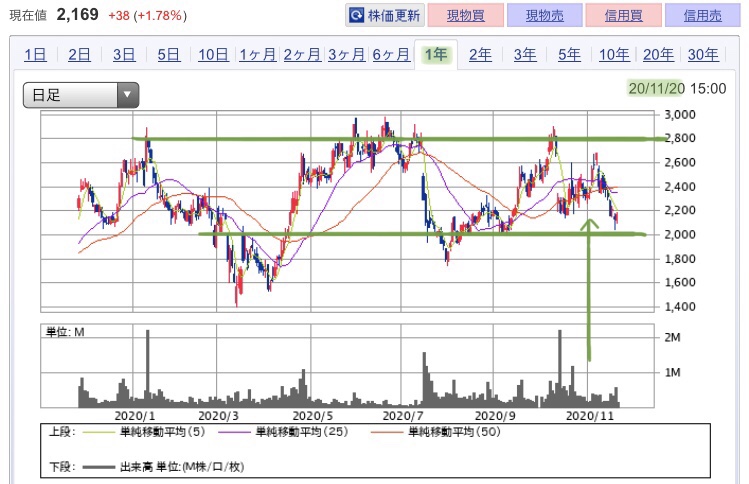Click the 1,400 price axis label
The width and height of the screenshot is (749, 484).
[x=680, y=307]
